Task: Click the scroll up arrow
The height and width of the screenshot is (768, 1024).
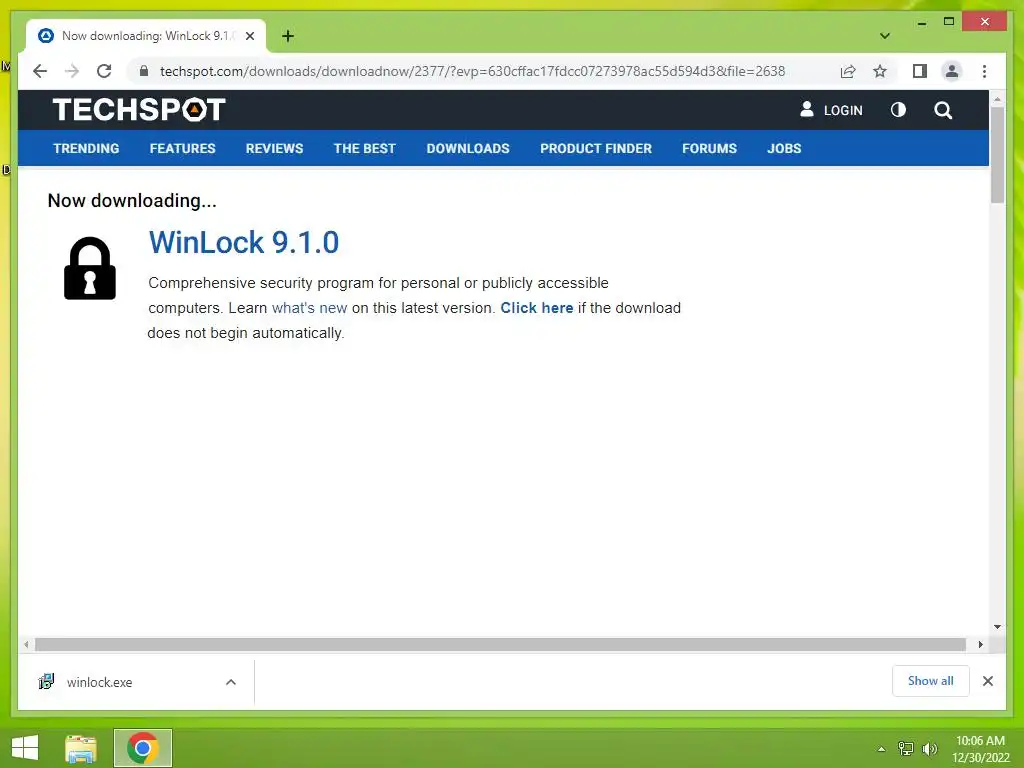Action: (x=997, y=99)
